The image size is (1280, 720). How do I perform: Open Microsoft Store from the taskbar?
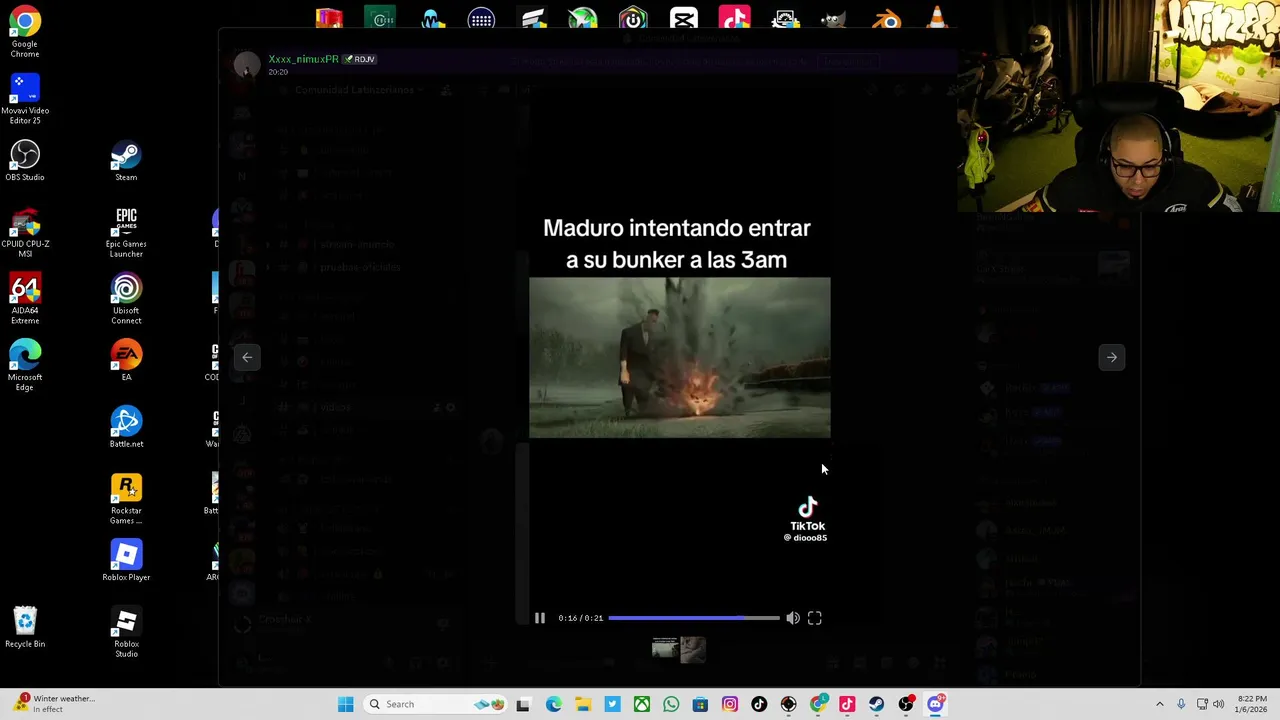tap(700, 704)
